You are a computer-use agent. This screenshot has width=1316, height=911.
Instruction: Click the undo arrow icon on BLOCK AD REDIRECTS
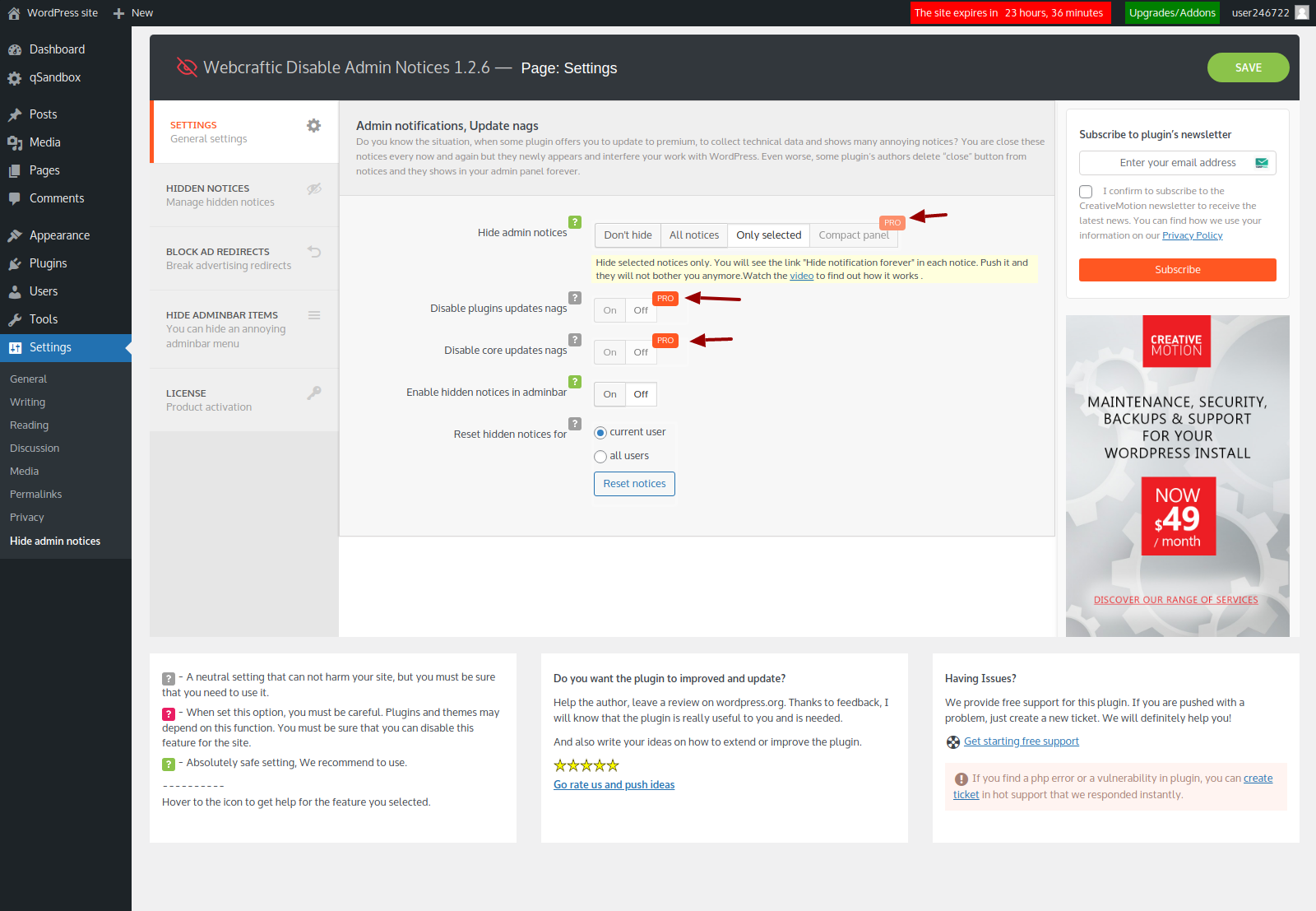click(314, 252)
